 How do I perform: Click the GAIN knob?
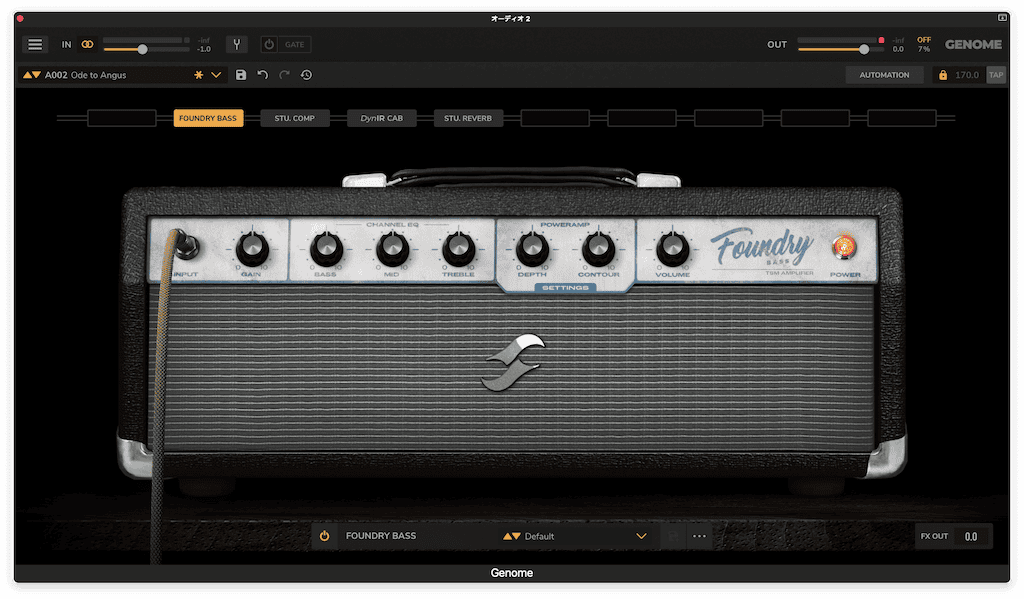coord(252,248)
